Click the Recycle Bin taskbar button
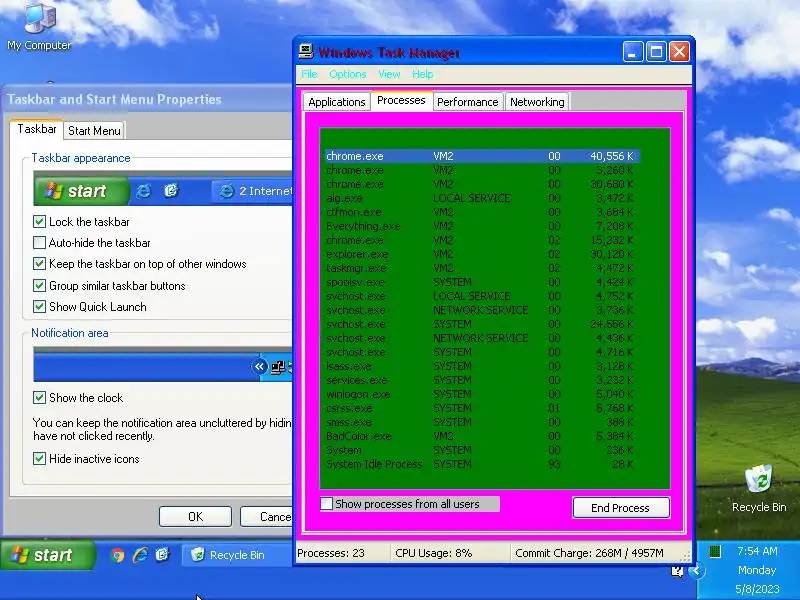 (237, 555)
